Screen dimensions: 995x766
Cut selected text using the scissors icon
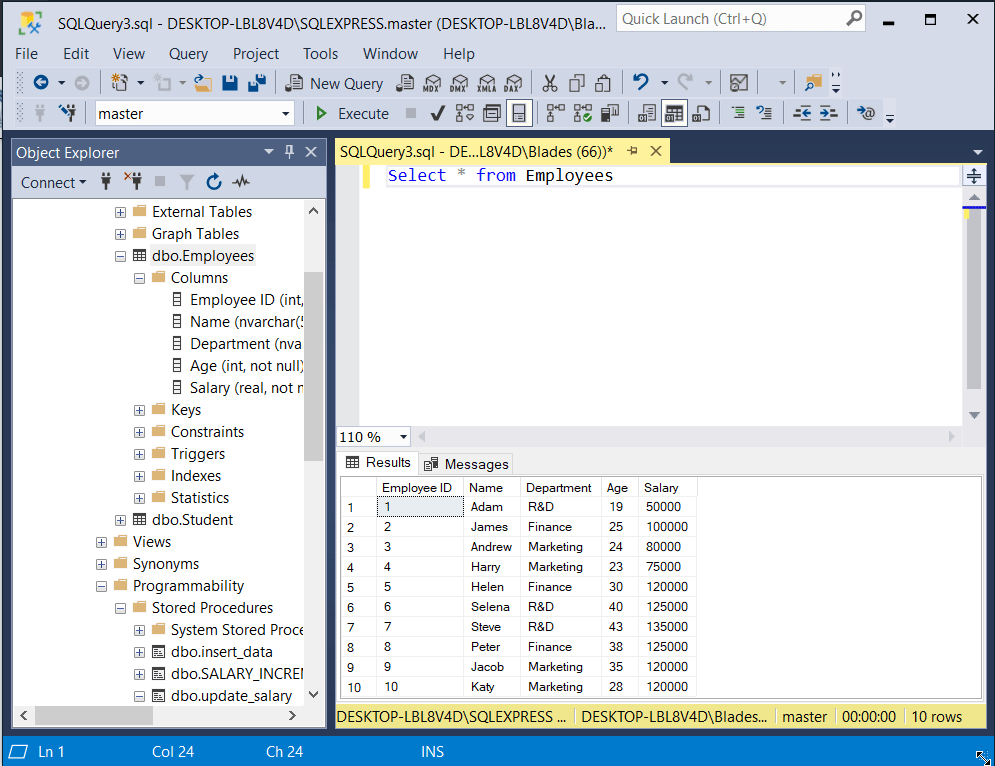coord(551,83)
